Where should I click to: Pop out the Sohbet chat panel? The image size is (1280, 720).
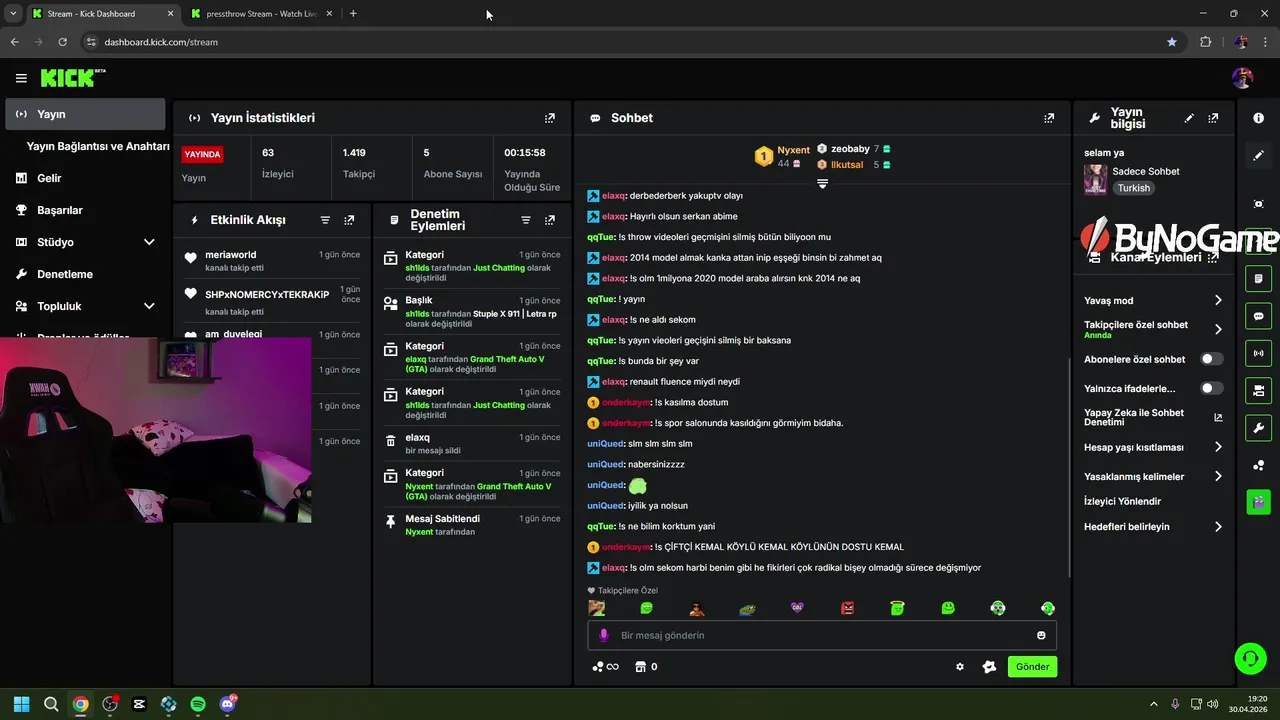point(1049,118)
